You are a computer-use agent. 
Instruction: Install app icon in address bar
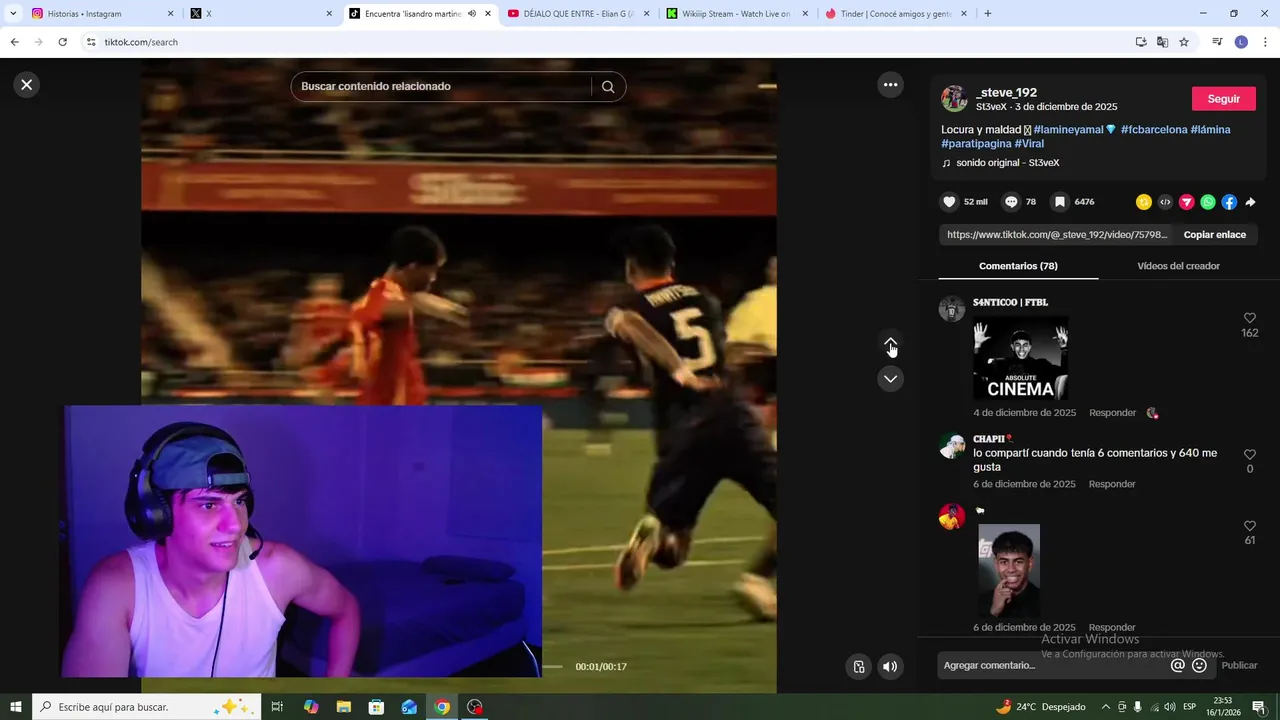1141,42
